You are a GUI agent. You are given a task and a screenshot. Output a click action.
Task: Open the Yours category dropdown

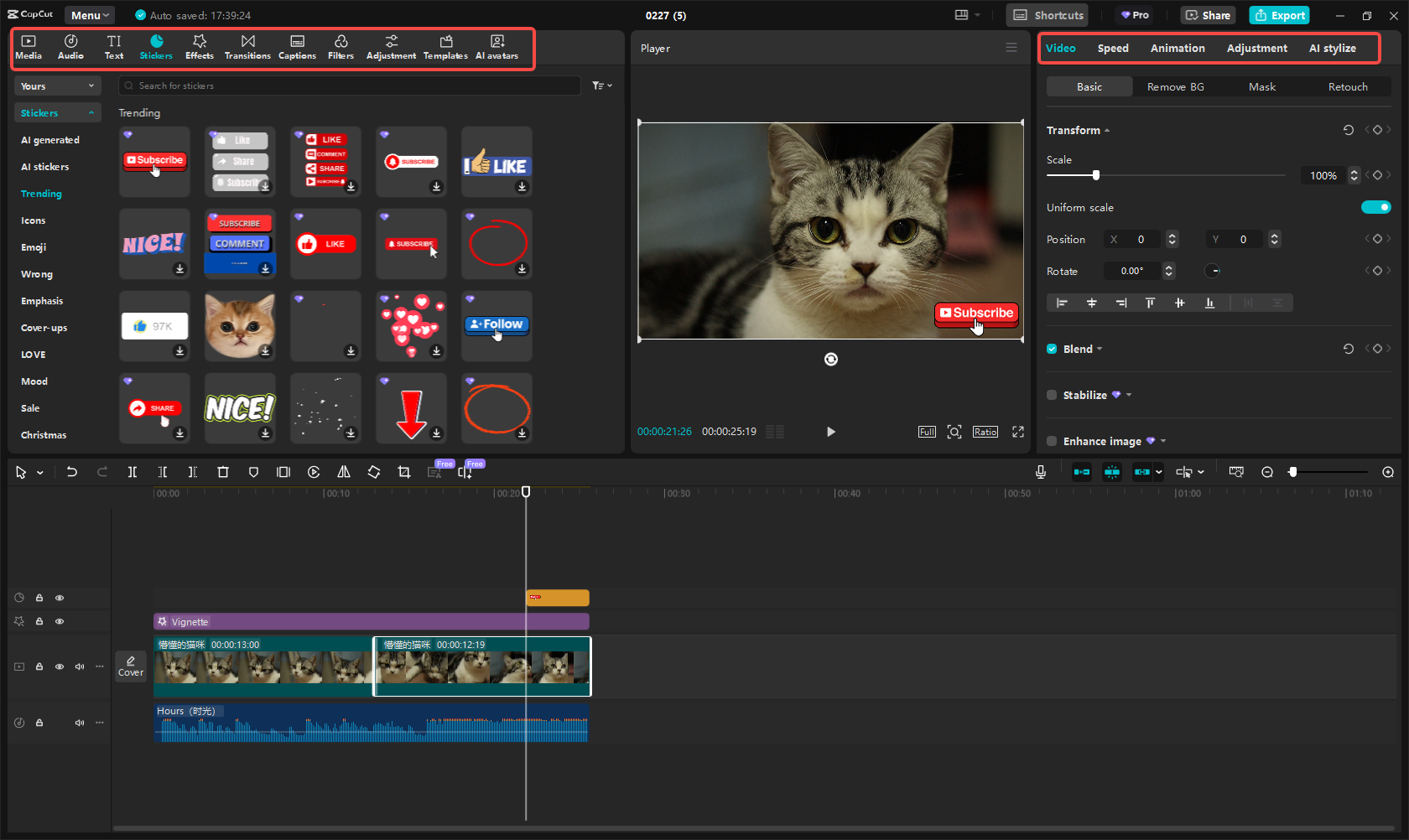pos(57,86)
